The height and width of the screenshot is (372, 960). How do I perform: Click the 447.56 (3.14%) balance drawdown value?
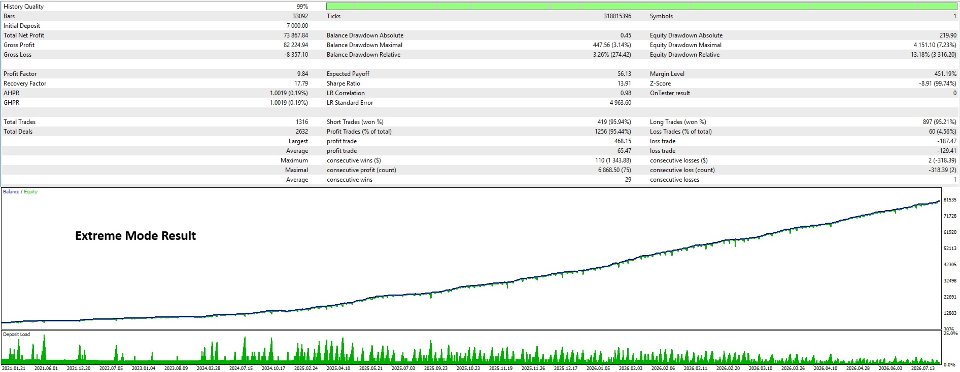613,45
